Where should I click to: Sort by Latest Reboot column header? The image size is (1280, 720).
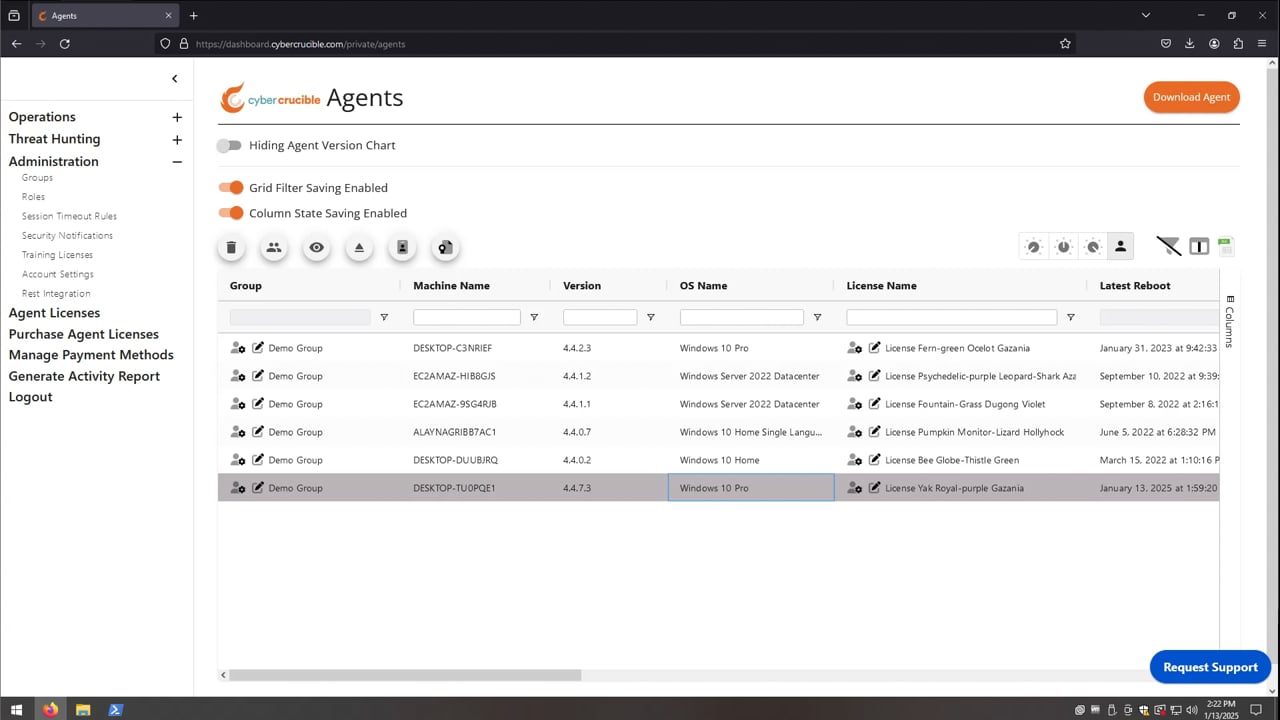click(x=1135, y=286)
